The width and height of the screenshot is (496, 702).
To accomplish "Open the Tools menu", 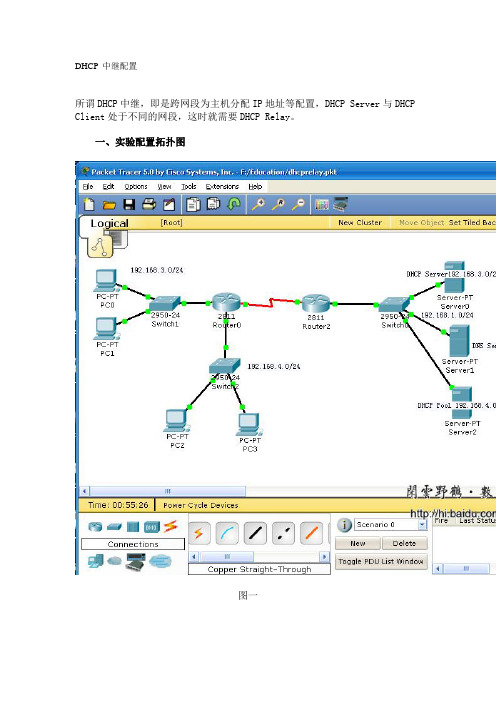I will pyautogui.click(x=188, y=186).
